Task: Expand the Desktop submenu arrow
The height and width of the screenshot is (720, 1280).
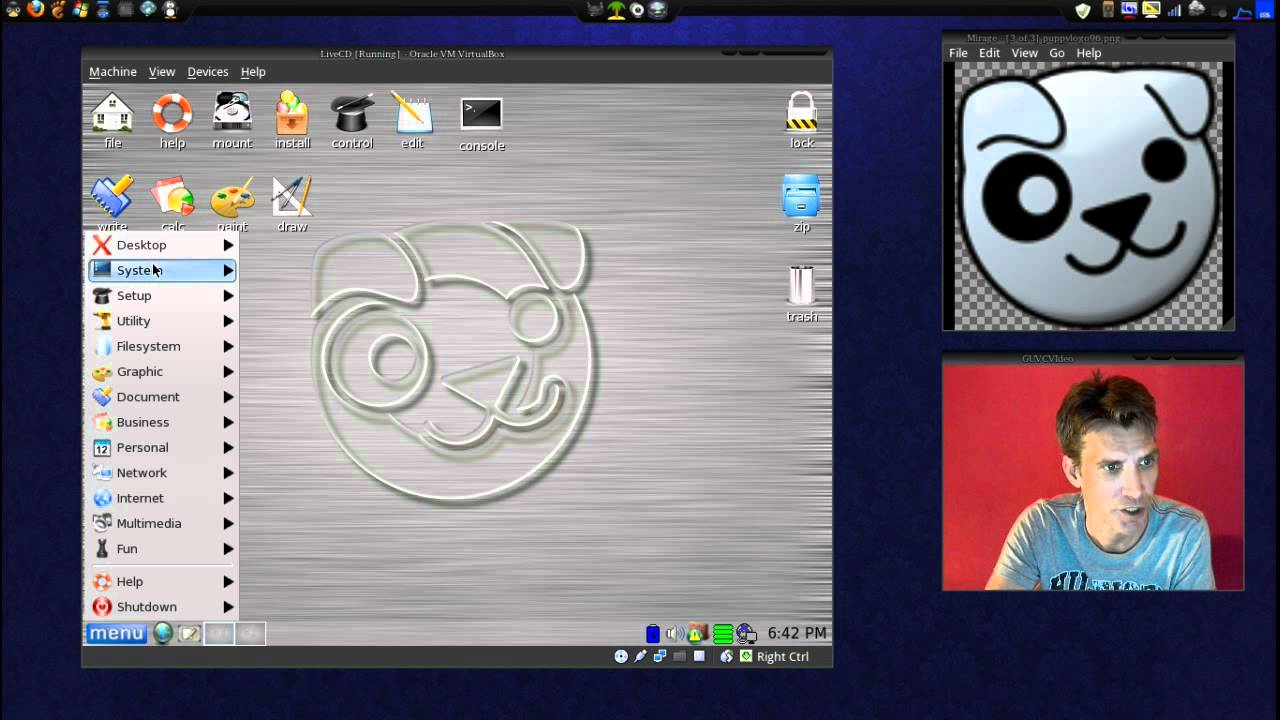Action: pos(228,245)
